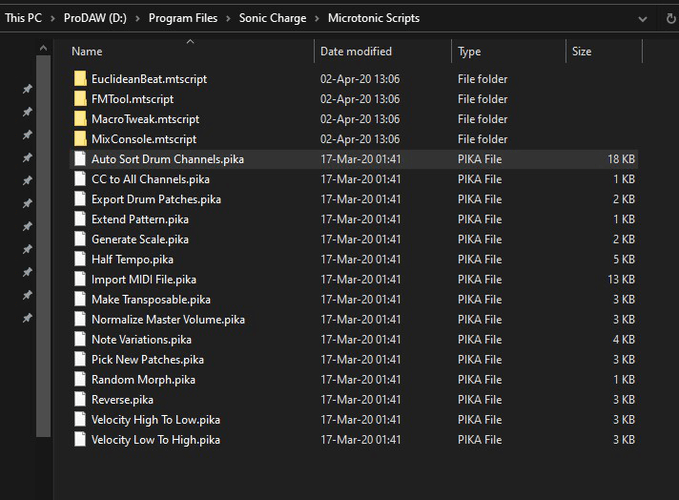Click the Note Variations.pika file icon

pos(80,339)
